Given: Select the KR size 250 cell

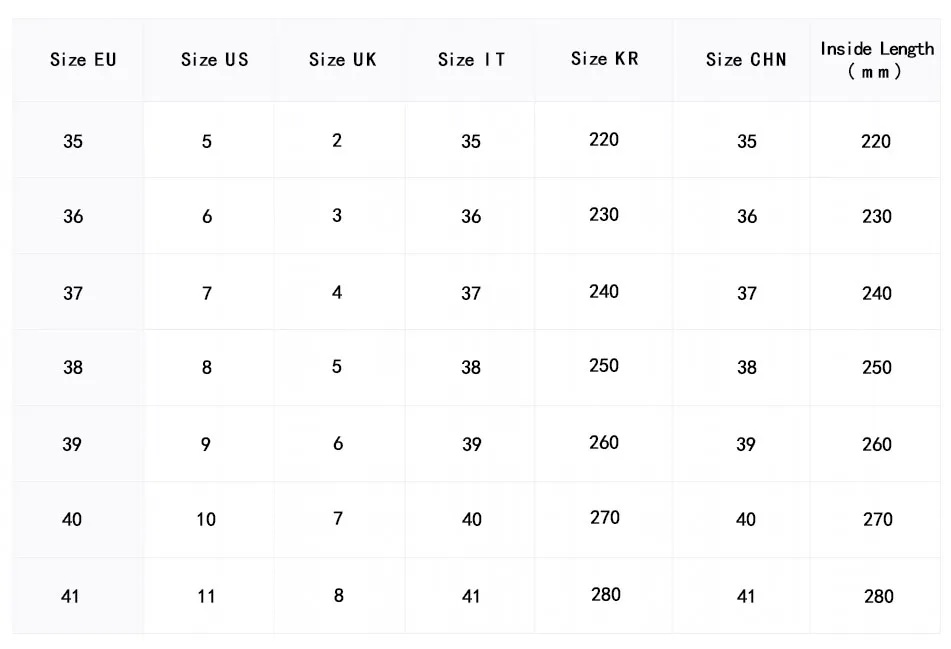Looking at the screenshot, I should [x=604, y=366].
